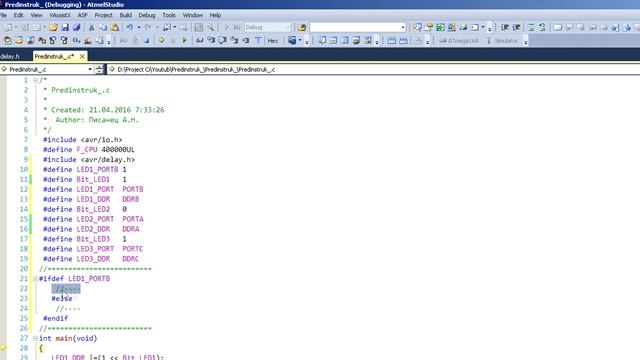640x360 pixels.
Task: Click the #else directive on line 23
Action: pos(62,299)
